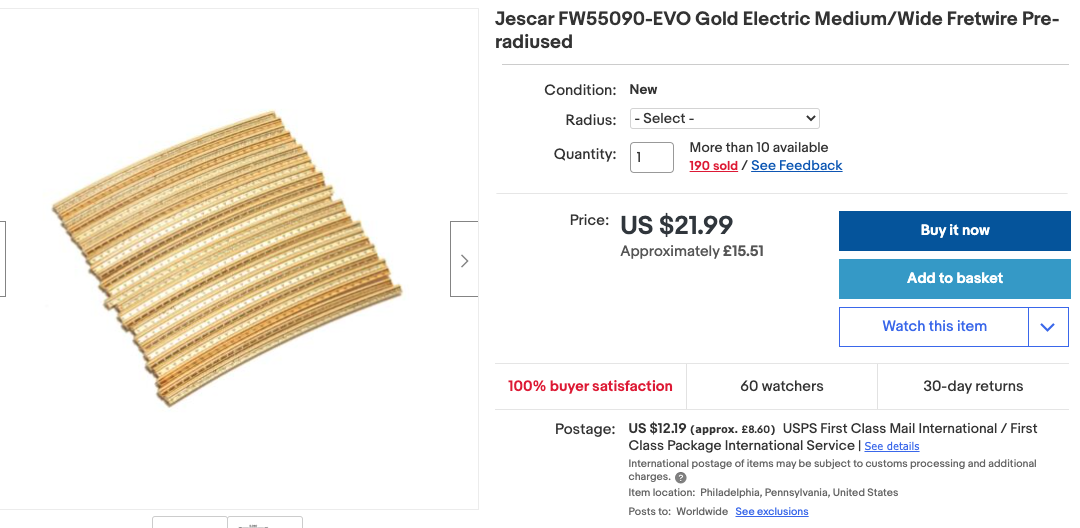Click the 100% buyer satisfaction label
Image resolution: width=1080 pixels, height=528 pixels.
click(x=590, y=386)
